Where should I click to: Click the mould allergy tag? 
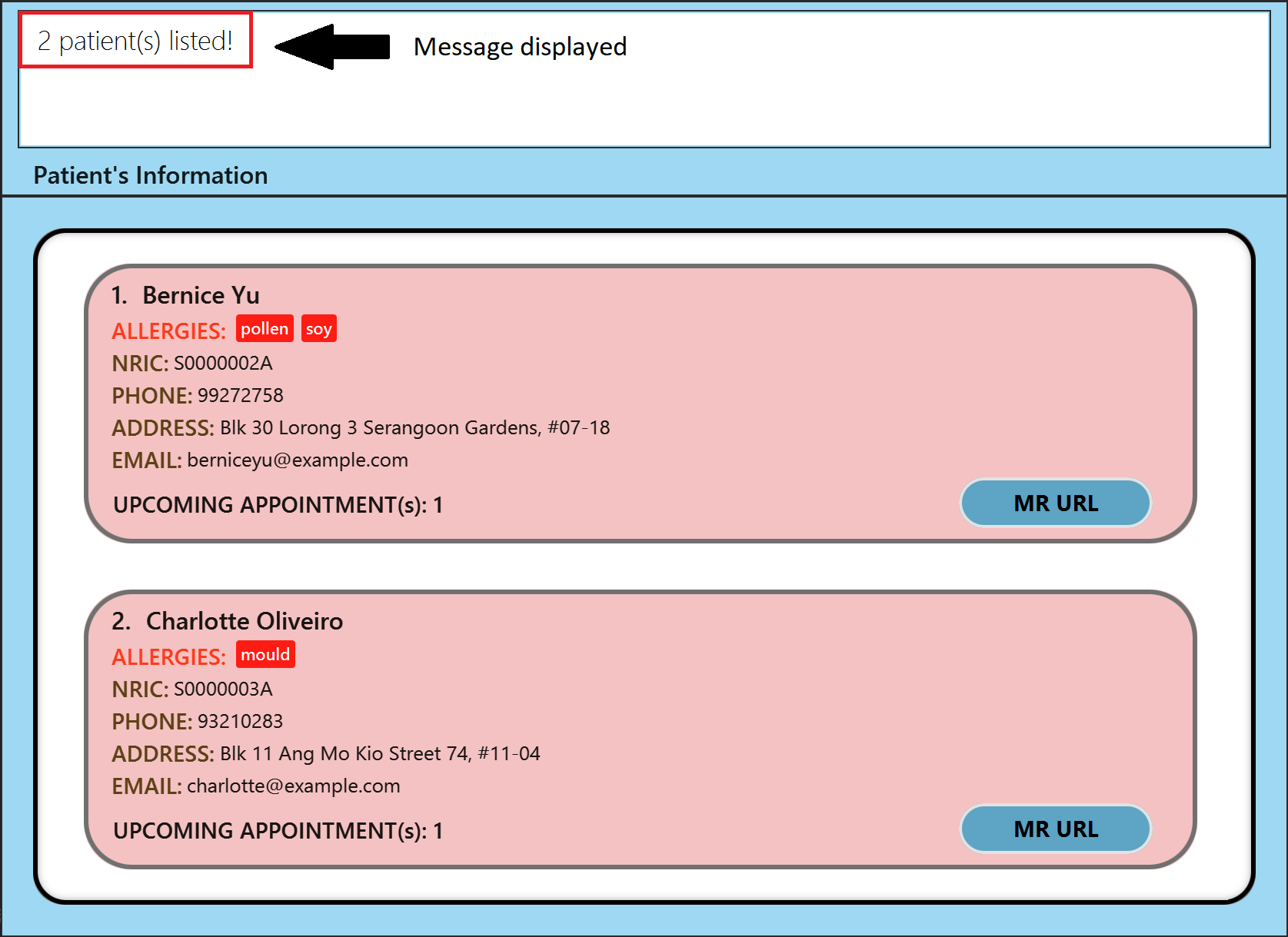click(265, 655)
